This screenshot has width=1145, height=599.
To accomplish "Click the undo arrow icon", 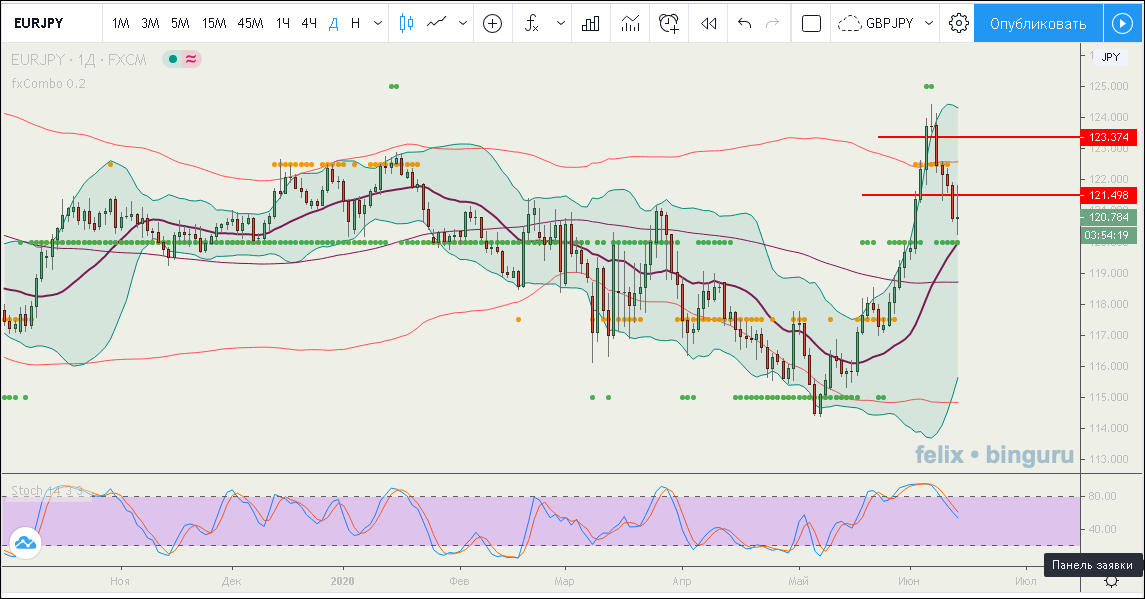I will (x=744, y=23).
